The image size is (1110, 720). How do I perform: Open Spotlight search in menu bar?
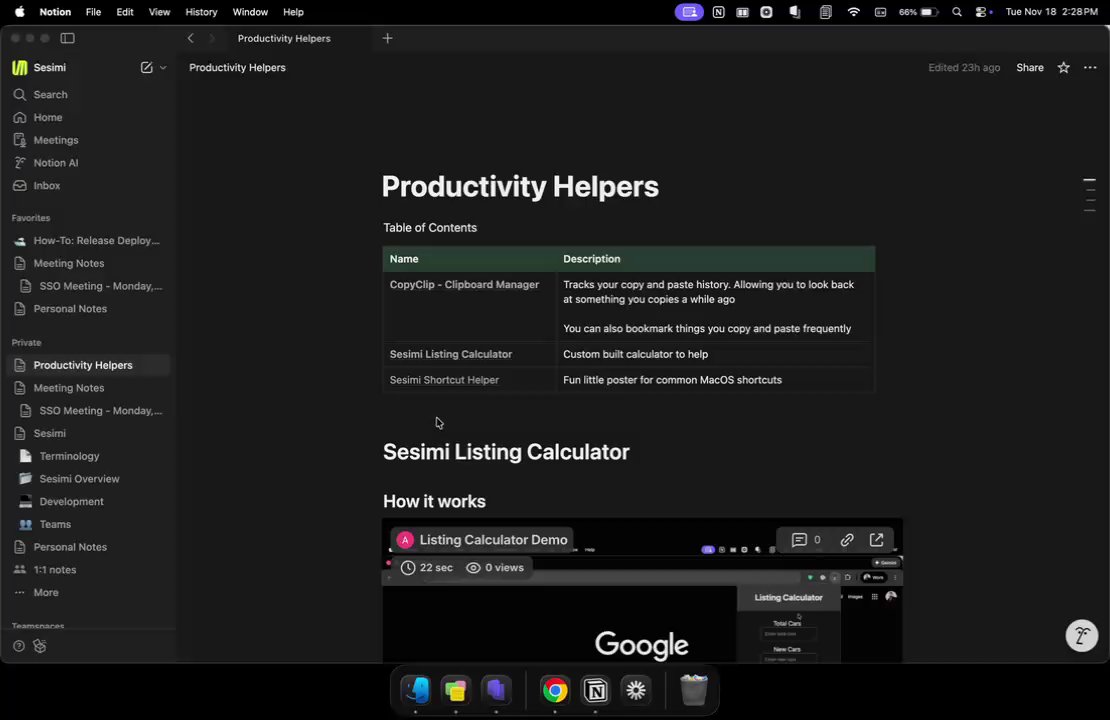pos(956,12)
